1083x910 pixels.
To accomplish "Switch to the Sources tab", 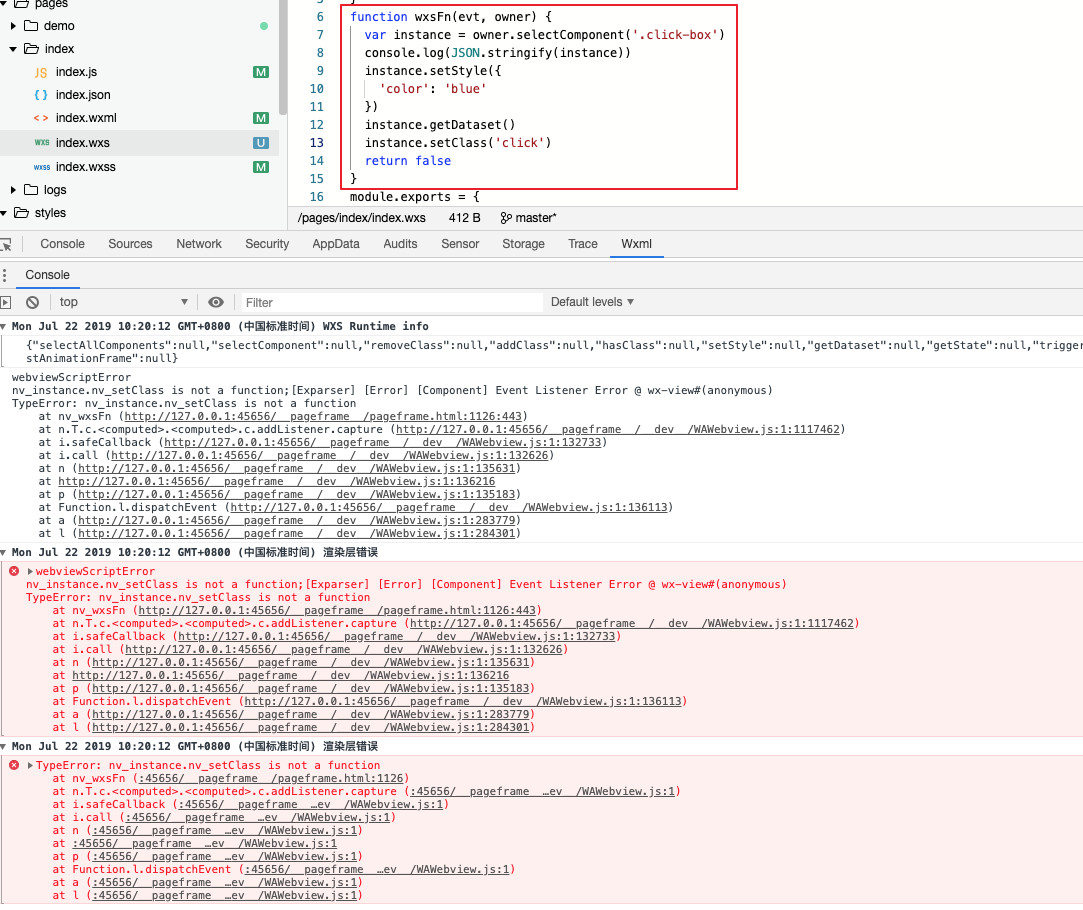I will click(x=130, y=244).
